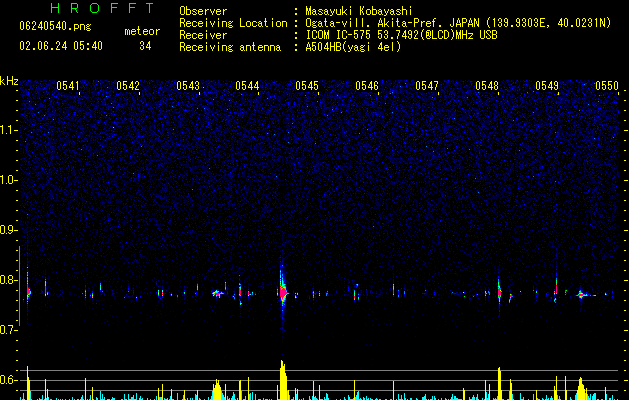
Task: Click the 0.7 frequency axis label
Action: 8,330
